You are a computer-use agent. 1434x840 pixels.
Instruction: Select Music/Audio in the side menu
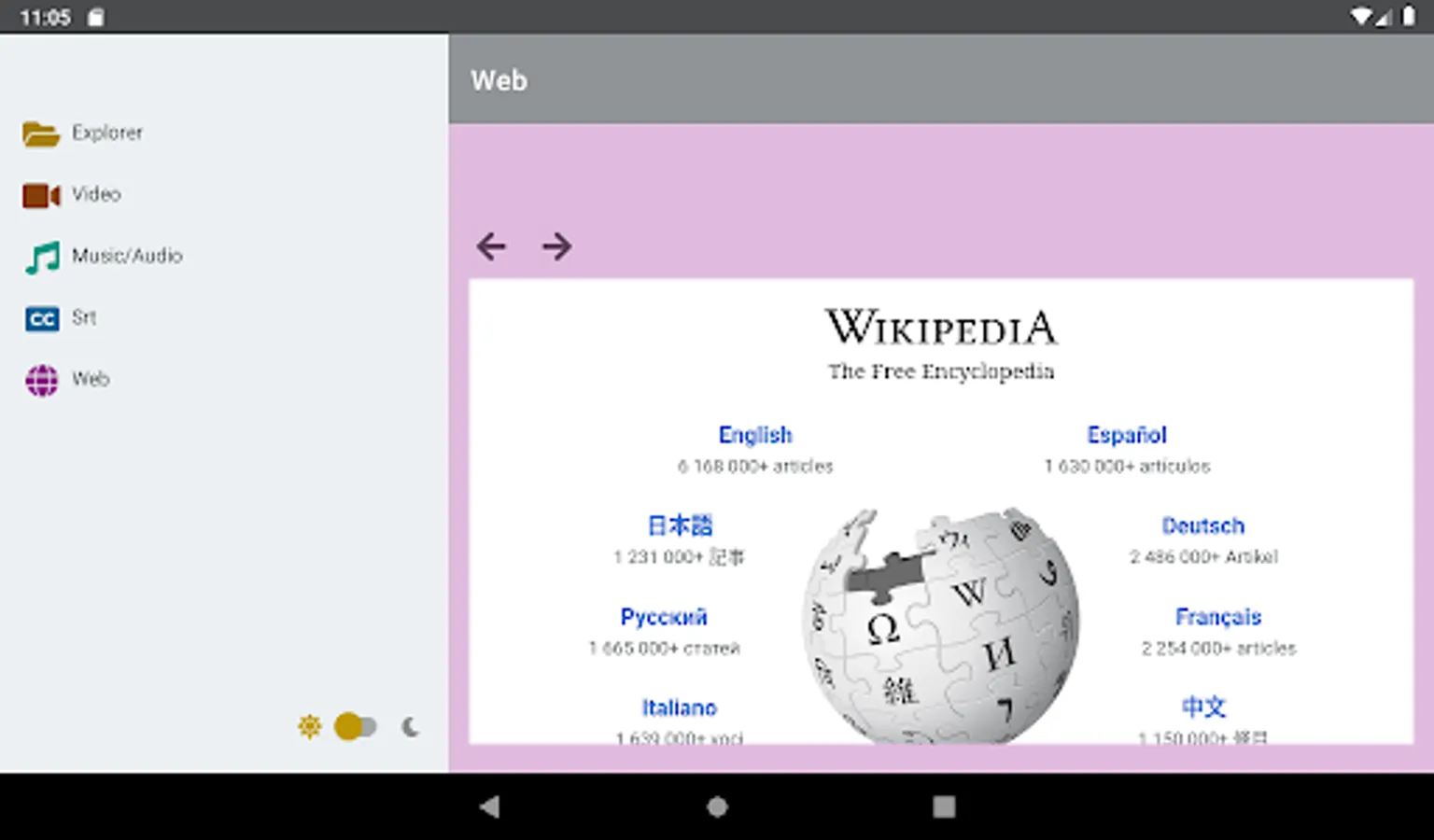click(127, 256)
